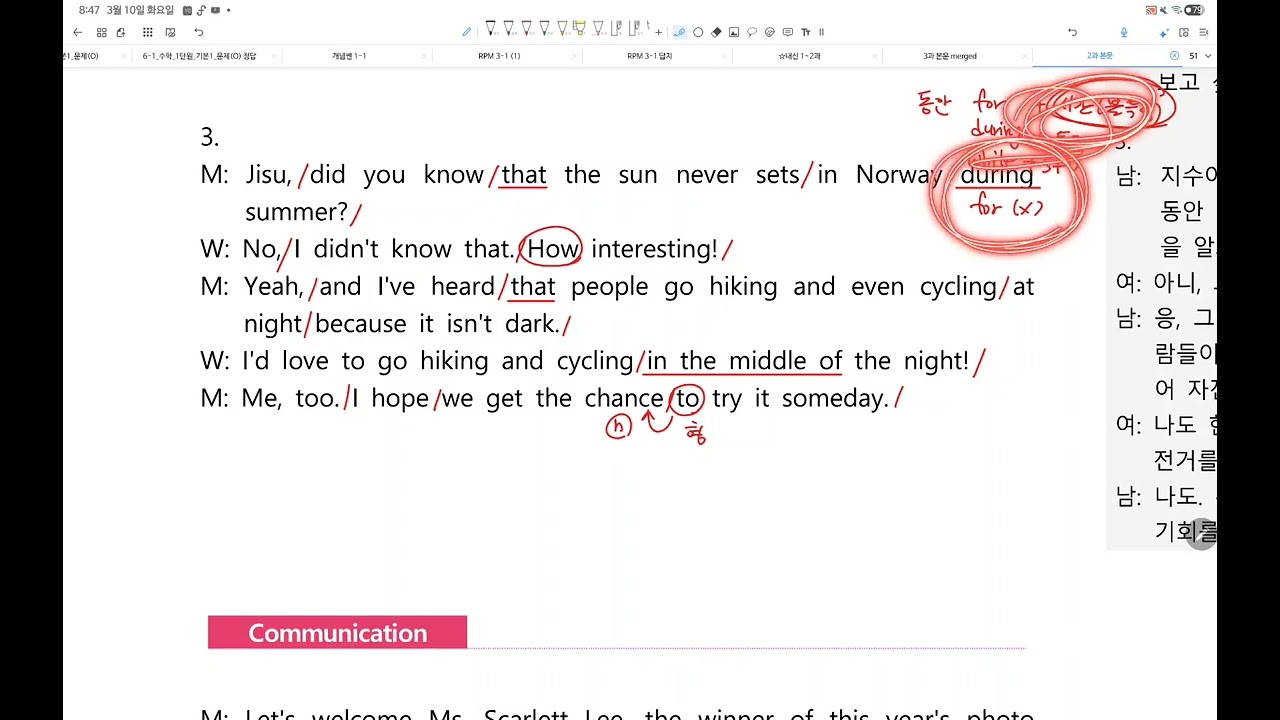Image resolution: width=1280 pixels, height=720 pixels.
Task: Tap the underlined phrase 'in the middle of'
Action: 745,361
